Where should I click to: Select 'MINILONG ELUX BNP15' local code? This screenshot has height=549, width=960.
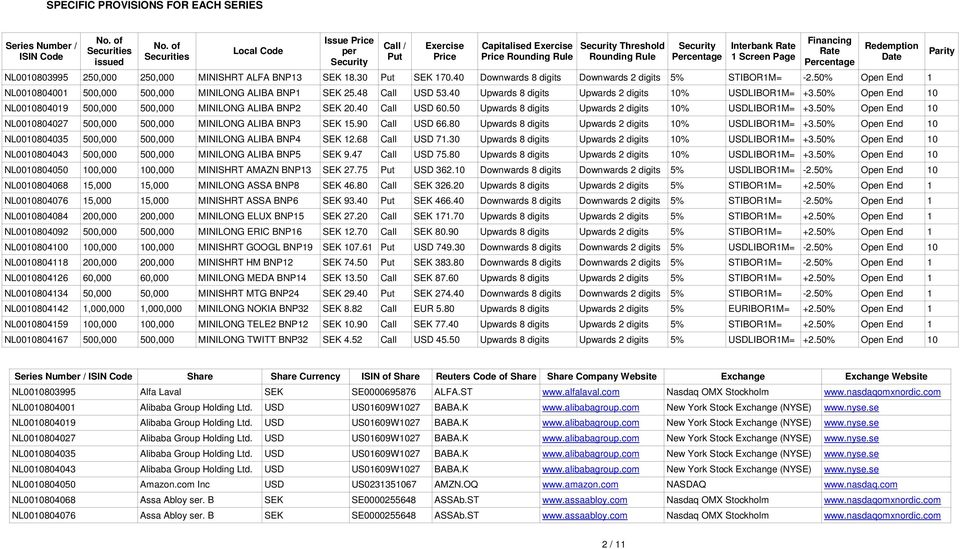click(251, 216)
